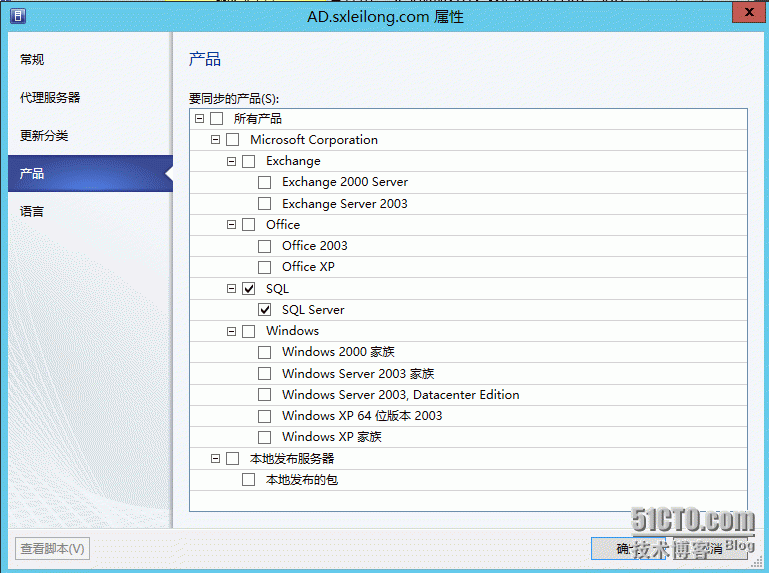Tick the Exchange 2000 Server checkbox
Viewport: 769px width, 573px height.
(264, 182)
